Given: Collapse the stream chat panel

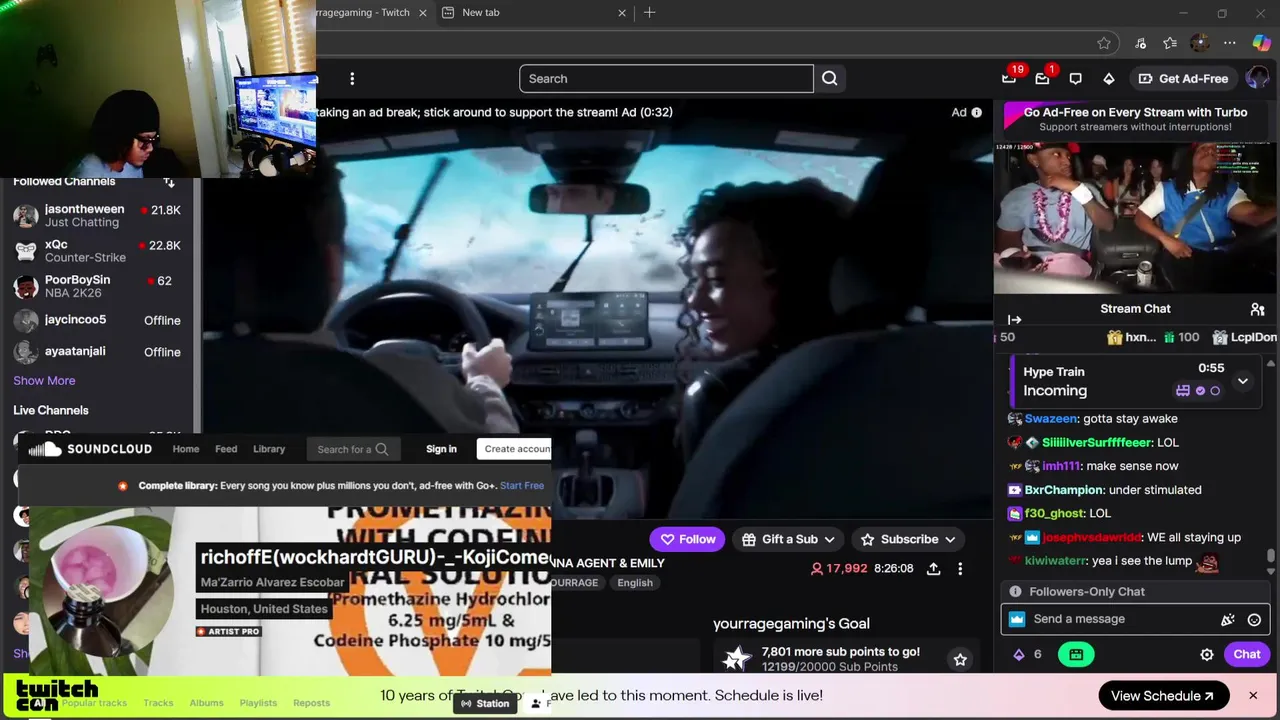Looking at the screenshot, I should pyautogui.click(x=1014, y=320).
